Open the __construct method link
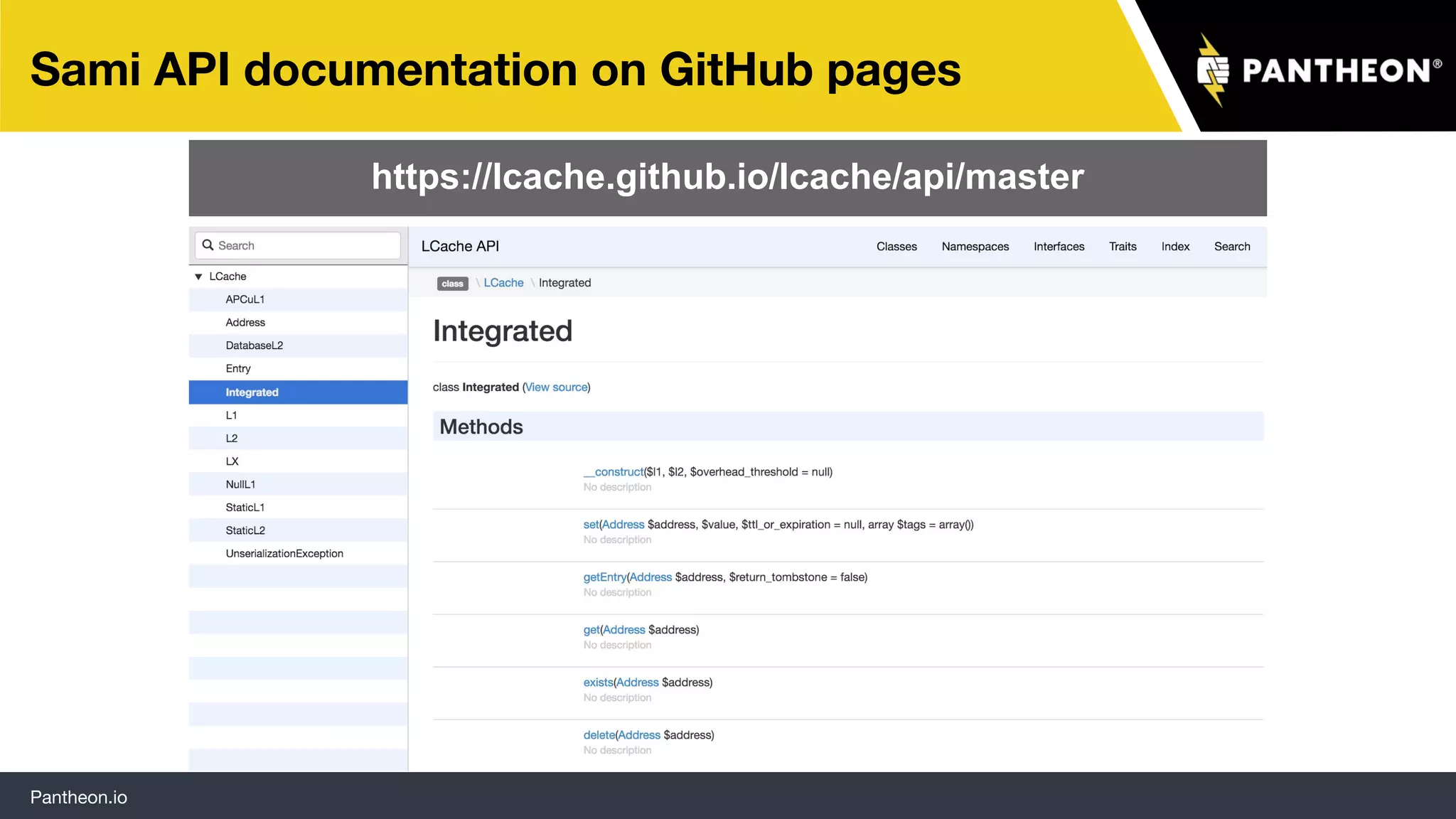The image size is (1456, 819). pyautogui.click(x=613, y=472)
